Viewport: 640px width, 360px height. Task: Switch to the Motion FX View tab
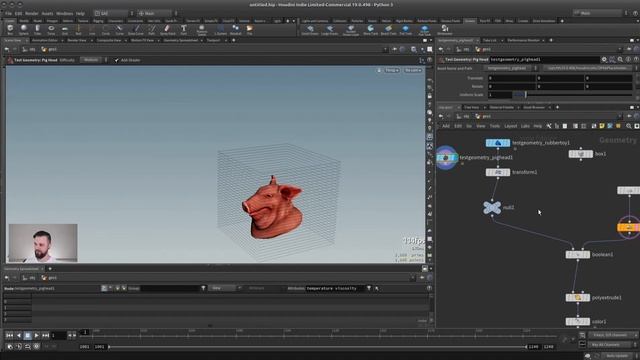(x=142, y=40)
